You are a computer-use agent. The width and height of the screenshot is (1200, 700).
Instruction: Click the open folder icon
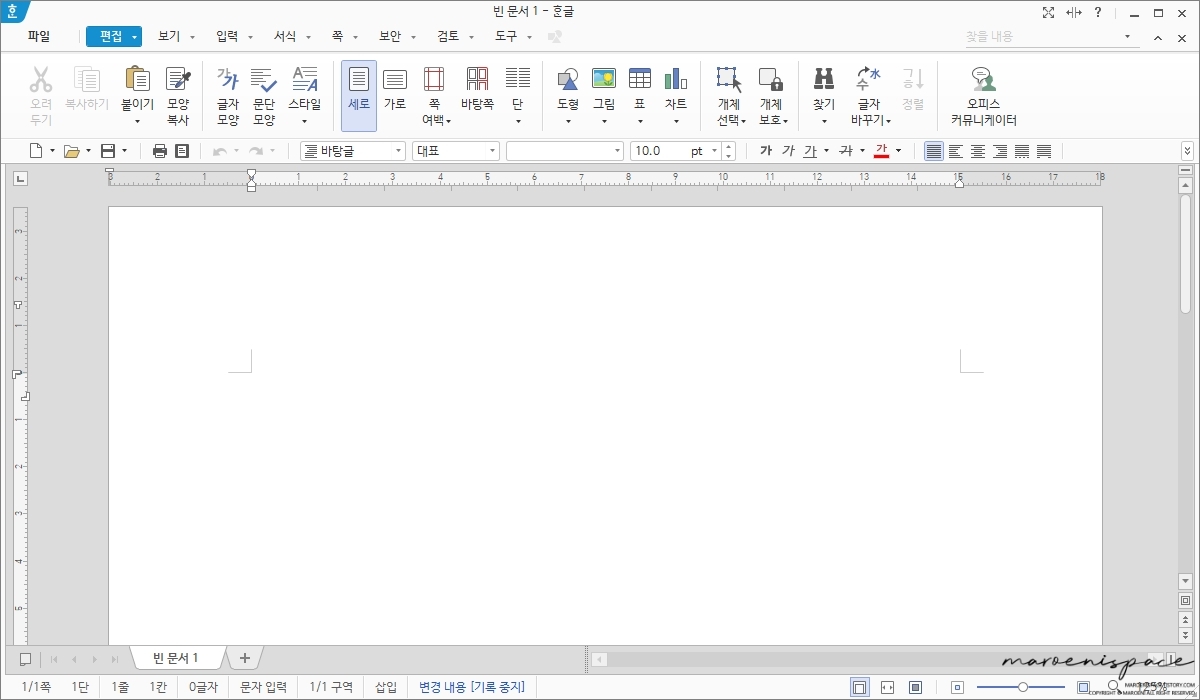[71, 151]
